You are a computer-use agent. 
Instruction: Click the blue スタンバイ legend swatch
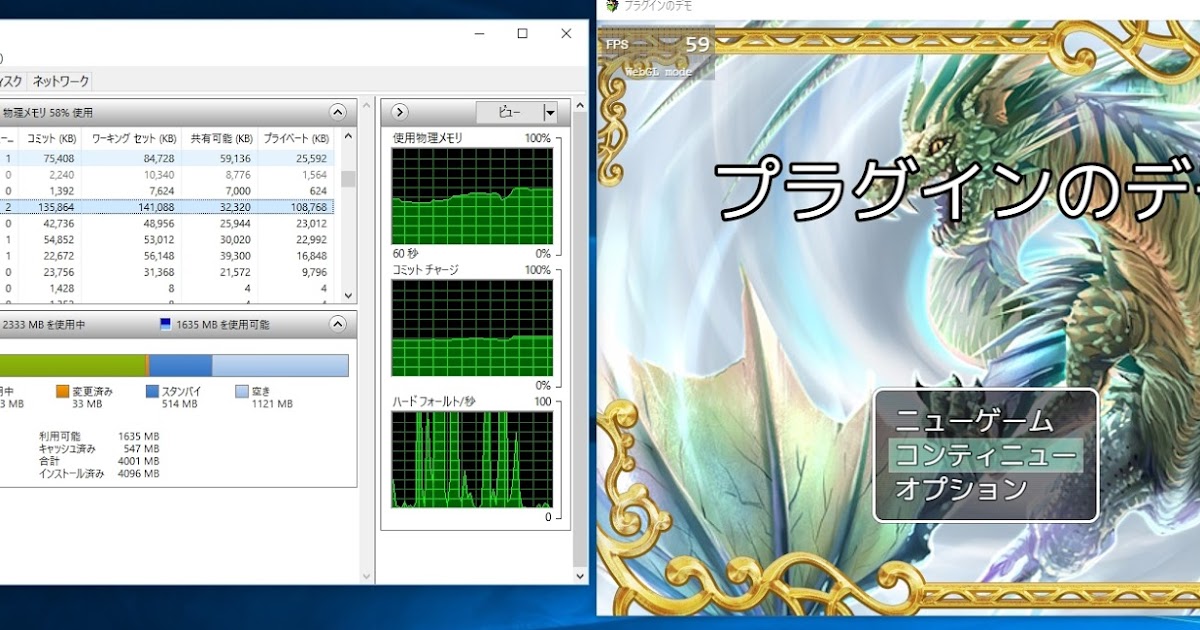pyautogui.click(x=153, y=392)
